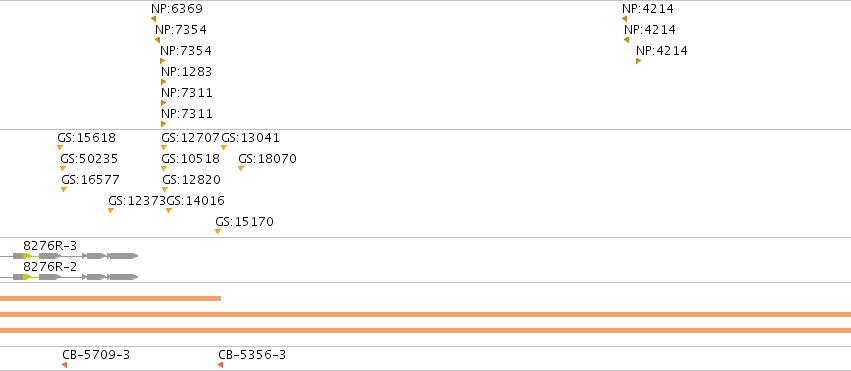
Task: Select the GS:18070 marker
Action: (x=241, y=169)
